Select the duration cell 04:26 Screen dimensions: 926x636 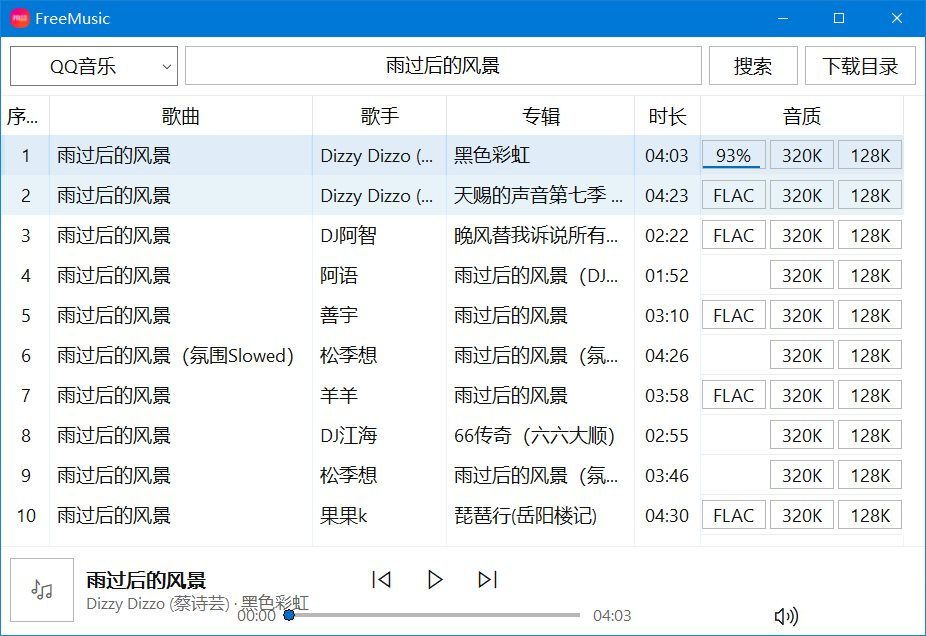coord(667,355)
